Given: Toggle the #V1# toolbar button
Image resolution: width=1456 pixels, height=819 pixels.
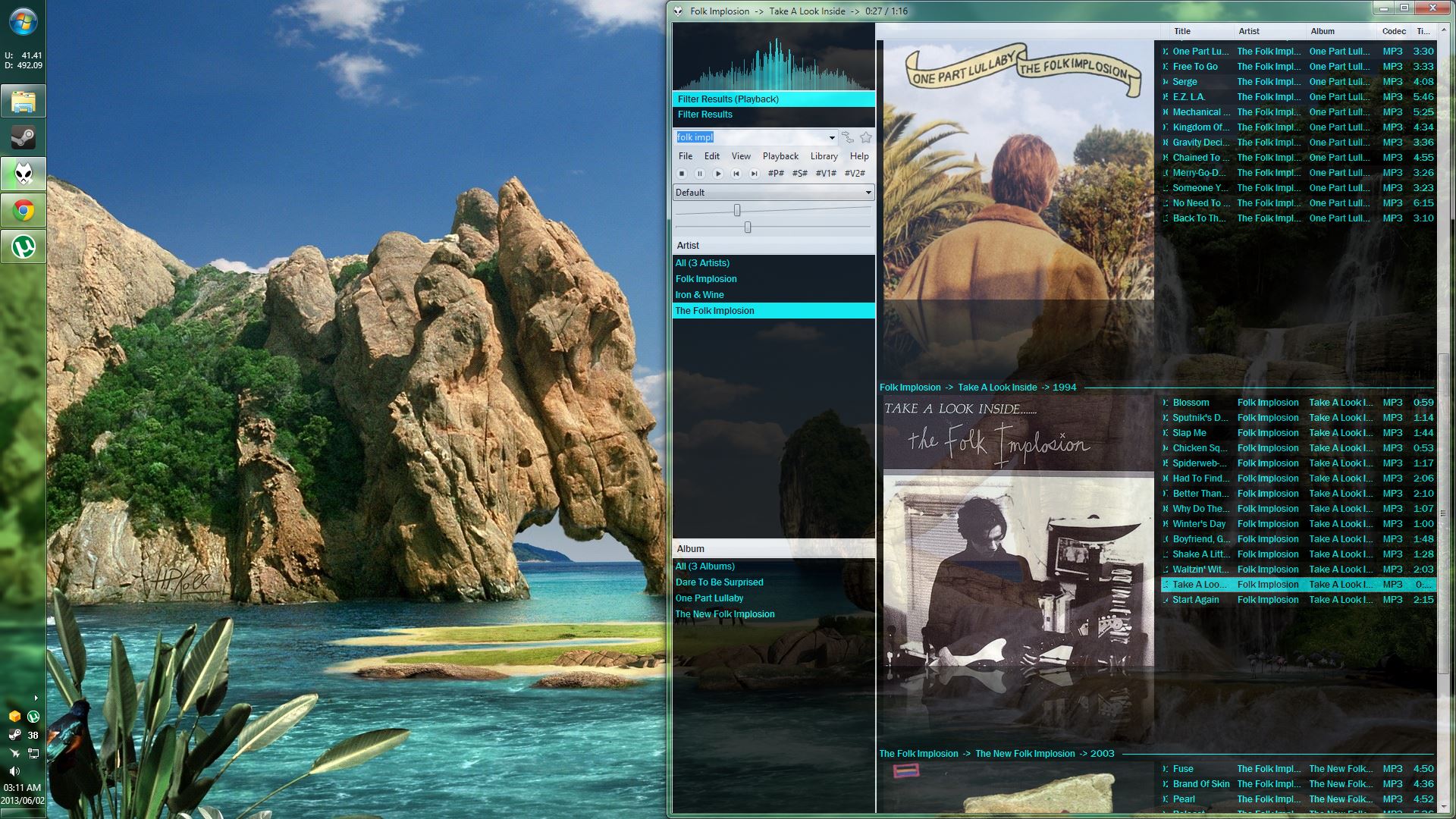Looking at the screenshot, I should (826, 174).
